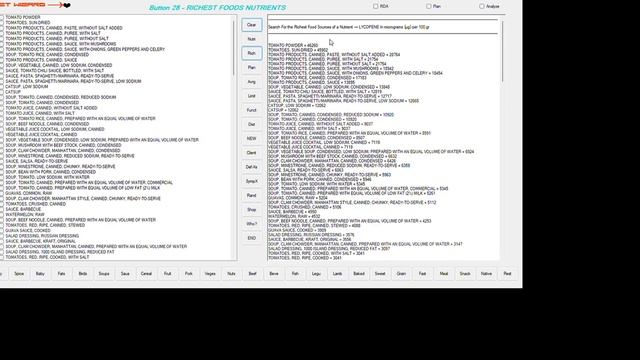The width and height of the screenshot is (640, 360).
Task: Select the Veges food category
Action: [x=210, y=274]
